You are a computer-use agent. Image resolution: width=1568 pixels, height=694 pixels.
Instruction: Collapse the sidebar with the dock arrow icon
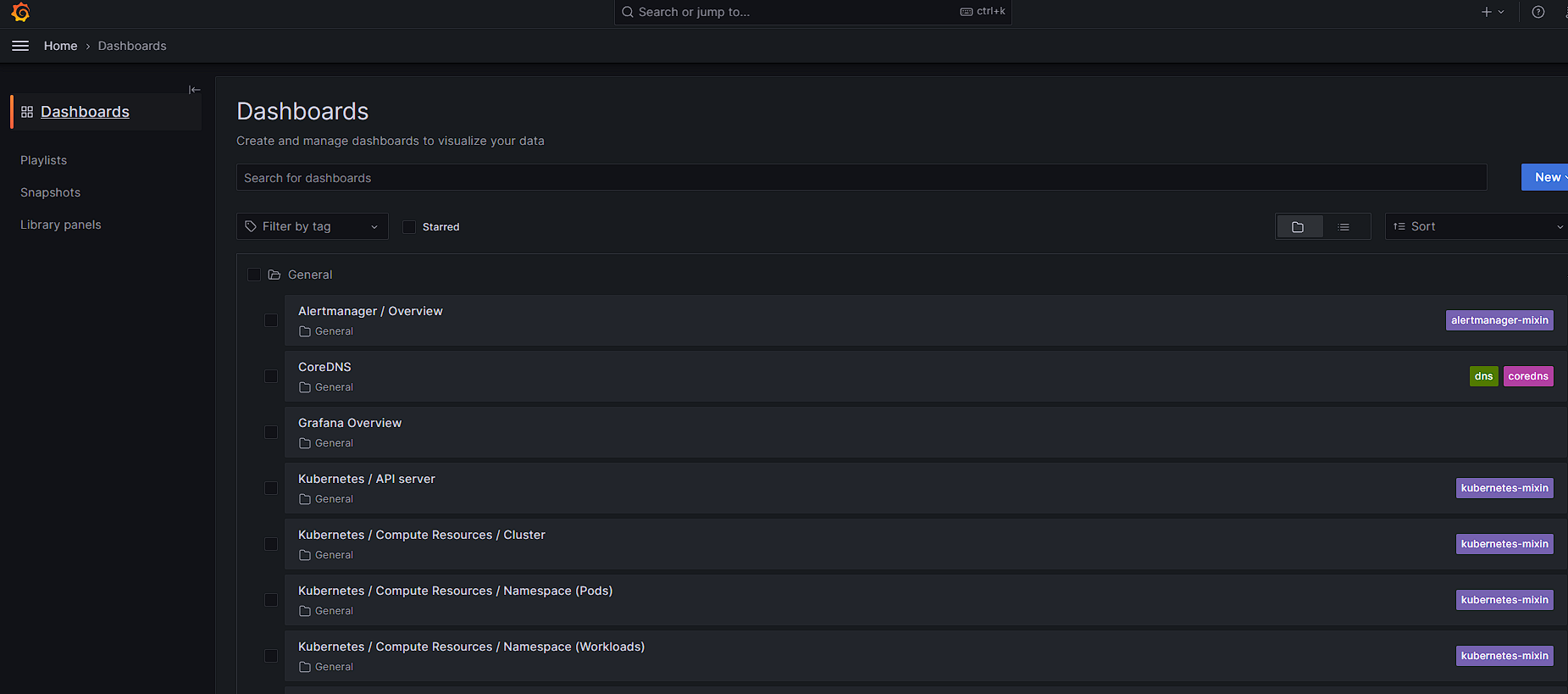(194, 89)
